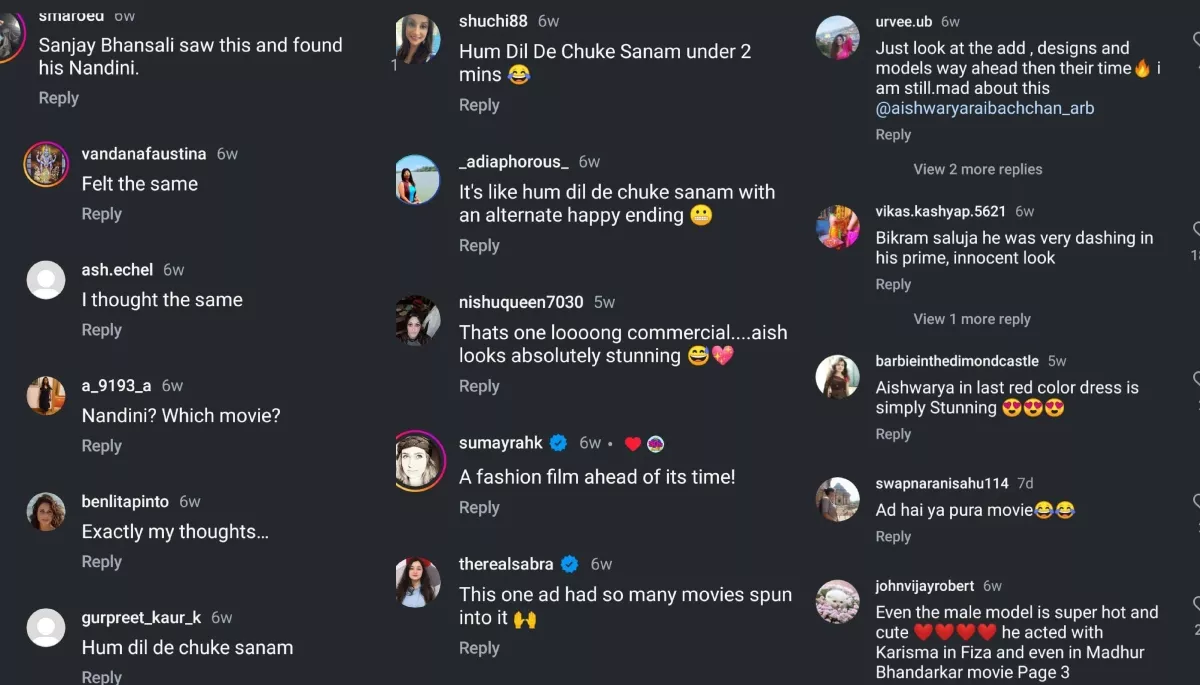Click johnvijayrobert's flower avatar
The width and height of the screenshot is (1200, 685).
coord(837,602)
